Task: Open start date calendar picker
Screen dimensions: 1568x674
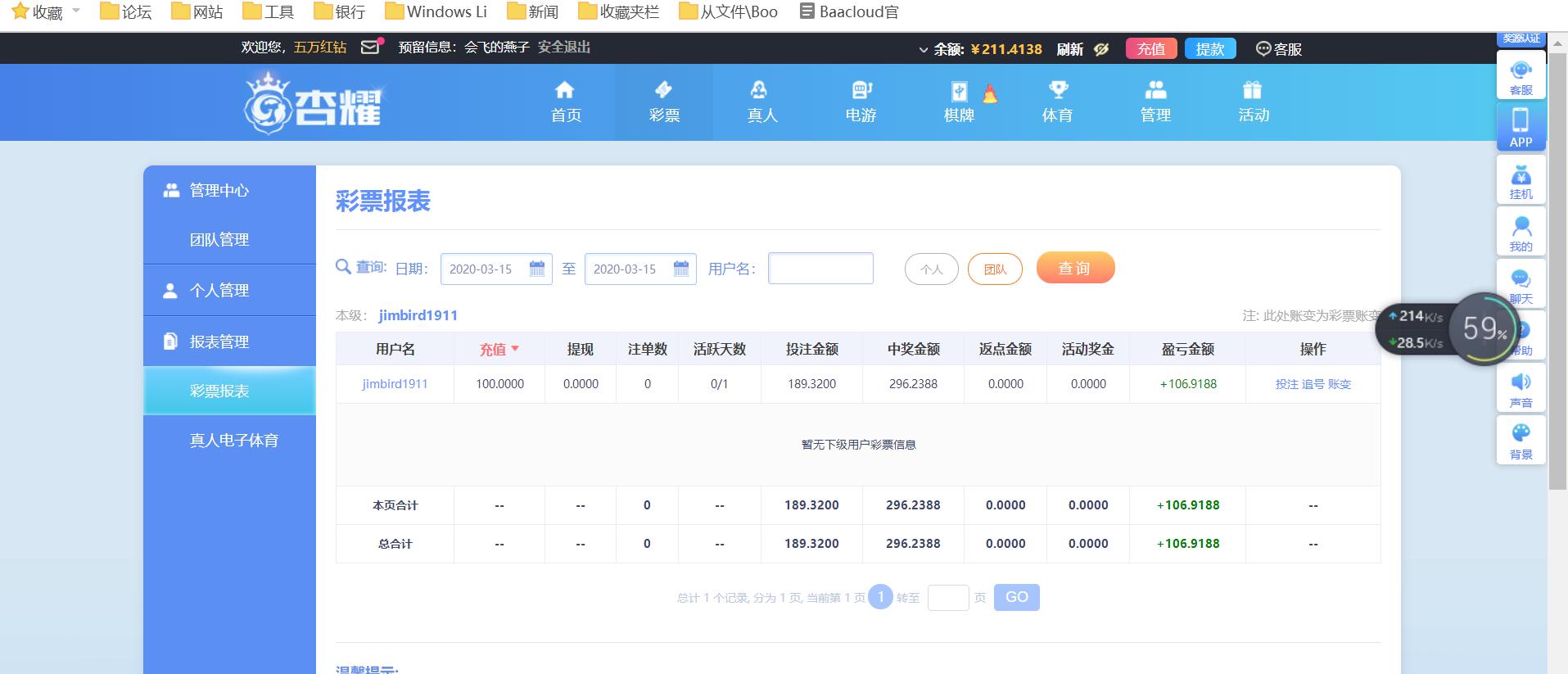Action: coord(537,269)
